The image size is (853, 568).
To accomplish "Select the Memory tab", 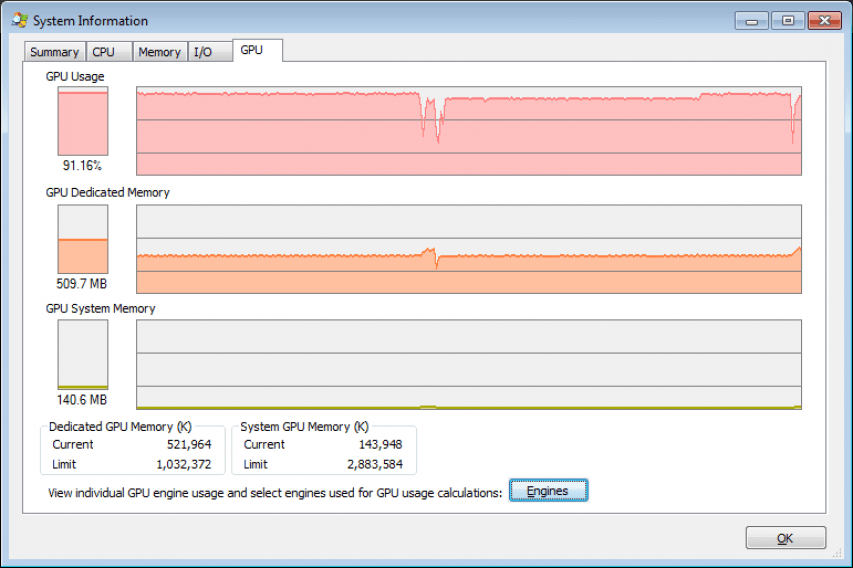I will point(160,52).
